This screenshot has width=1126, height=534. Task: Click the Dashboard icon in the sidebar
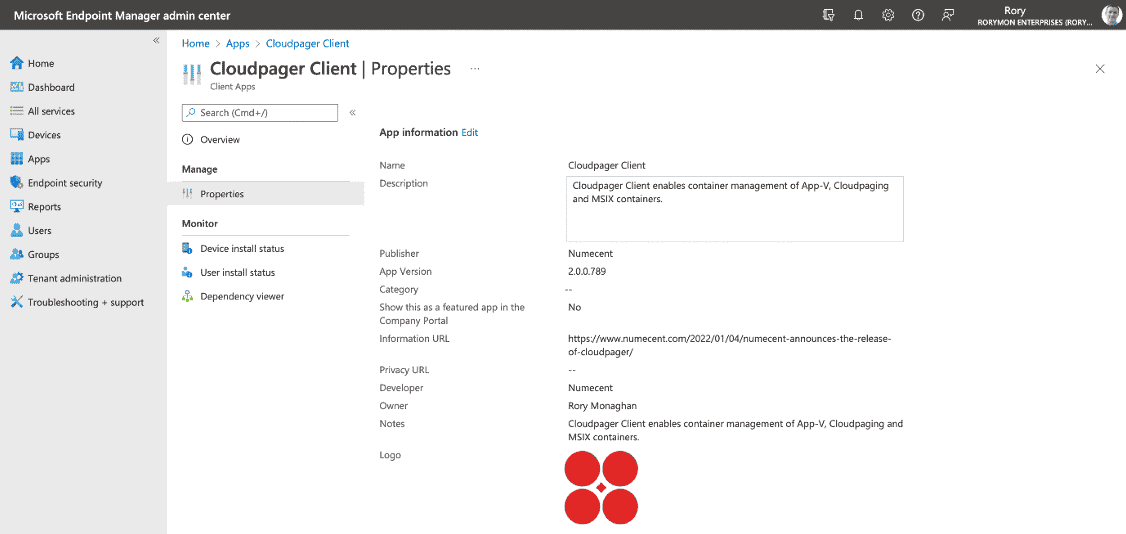pos(17,87)
